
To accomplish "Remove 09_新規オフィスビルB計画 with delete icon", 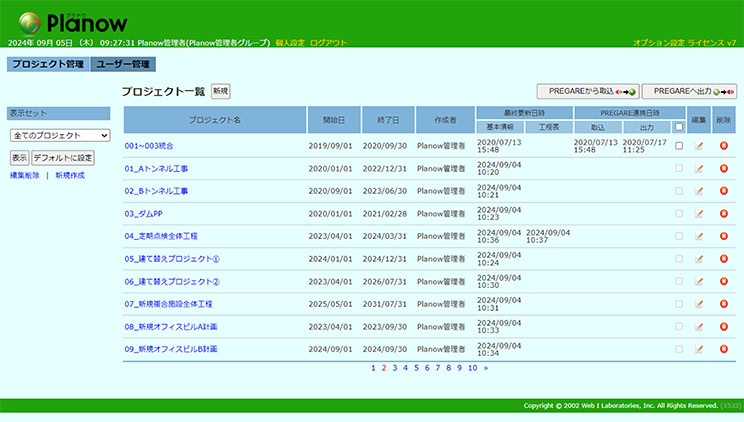I will (x=723, y=349).
